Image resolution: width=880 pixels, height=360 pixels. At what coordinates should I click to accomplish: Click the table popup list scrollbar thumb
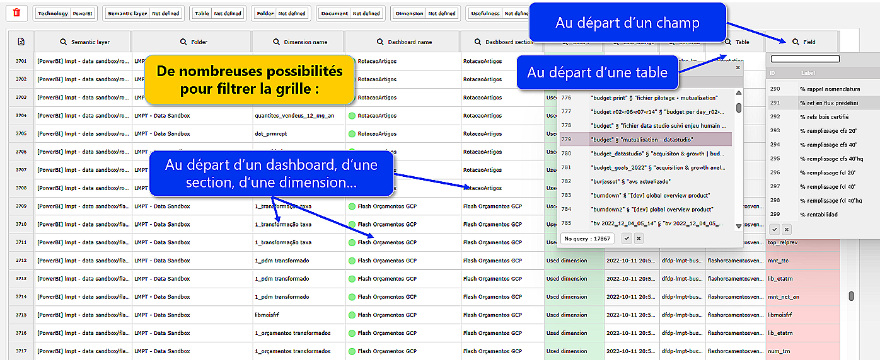pyautogui.click(x=739, y=108)
